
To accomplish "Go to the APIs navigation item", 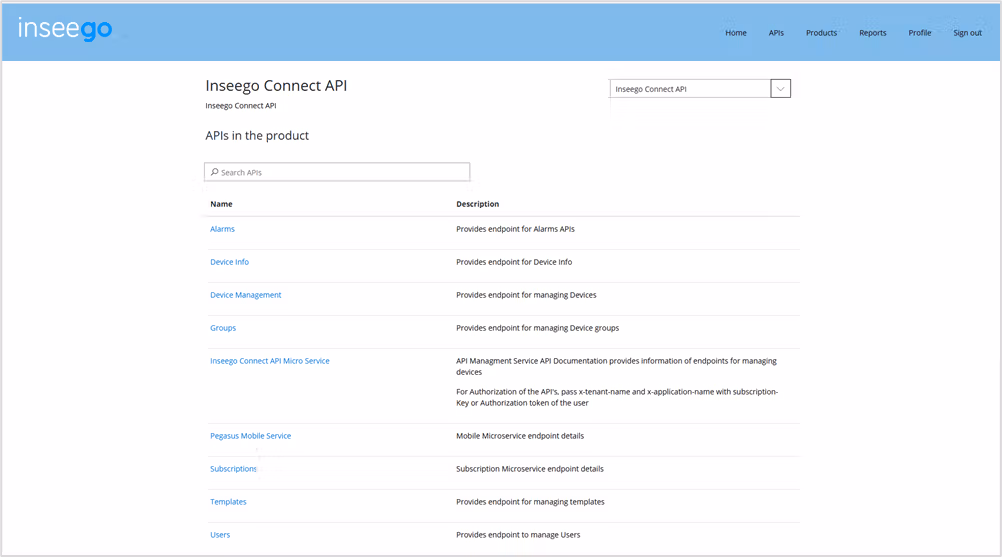I will 776,33.
